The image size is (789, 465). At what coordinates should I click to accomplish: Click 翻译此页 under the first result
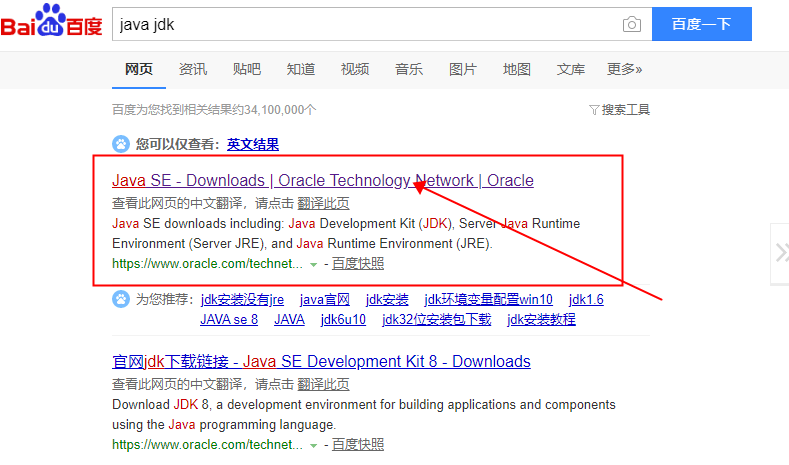click(323, 203)
